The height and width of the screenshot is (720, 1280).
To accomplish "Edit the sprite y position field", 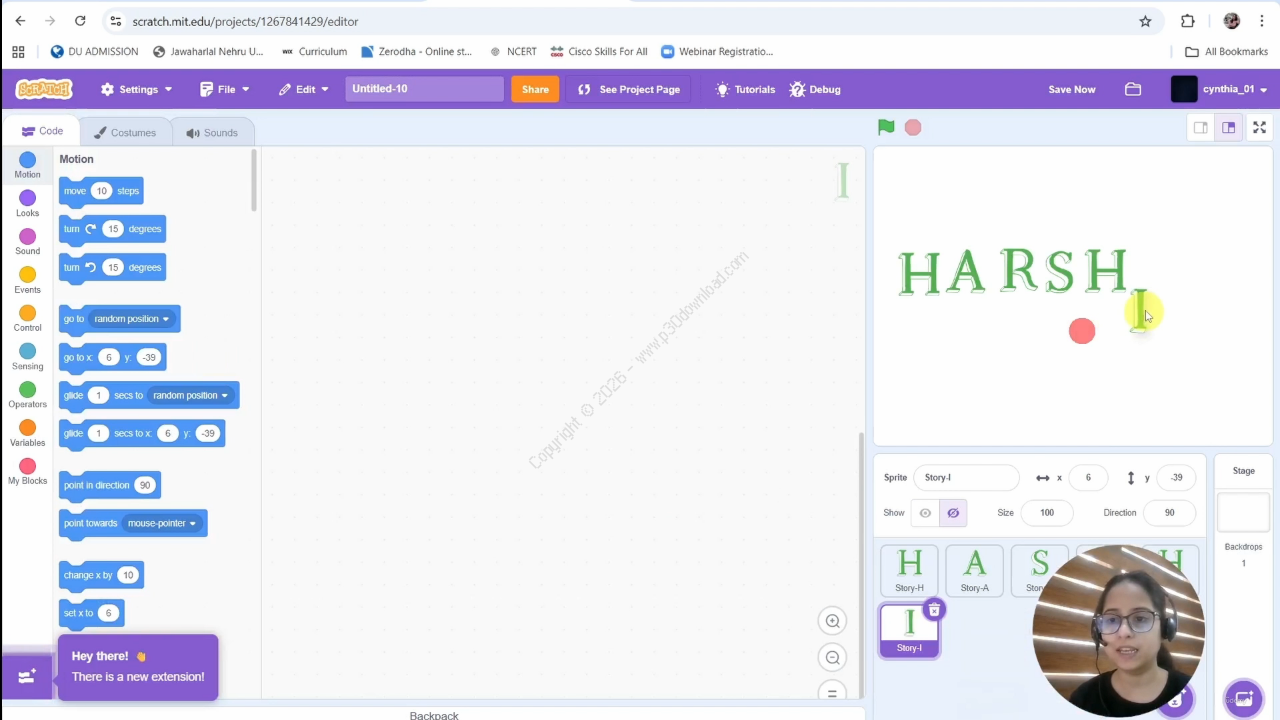I will (1176, 478).
